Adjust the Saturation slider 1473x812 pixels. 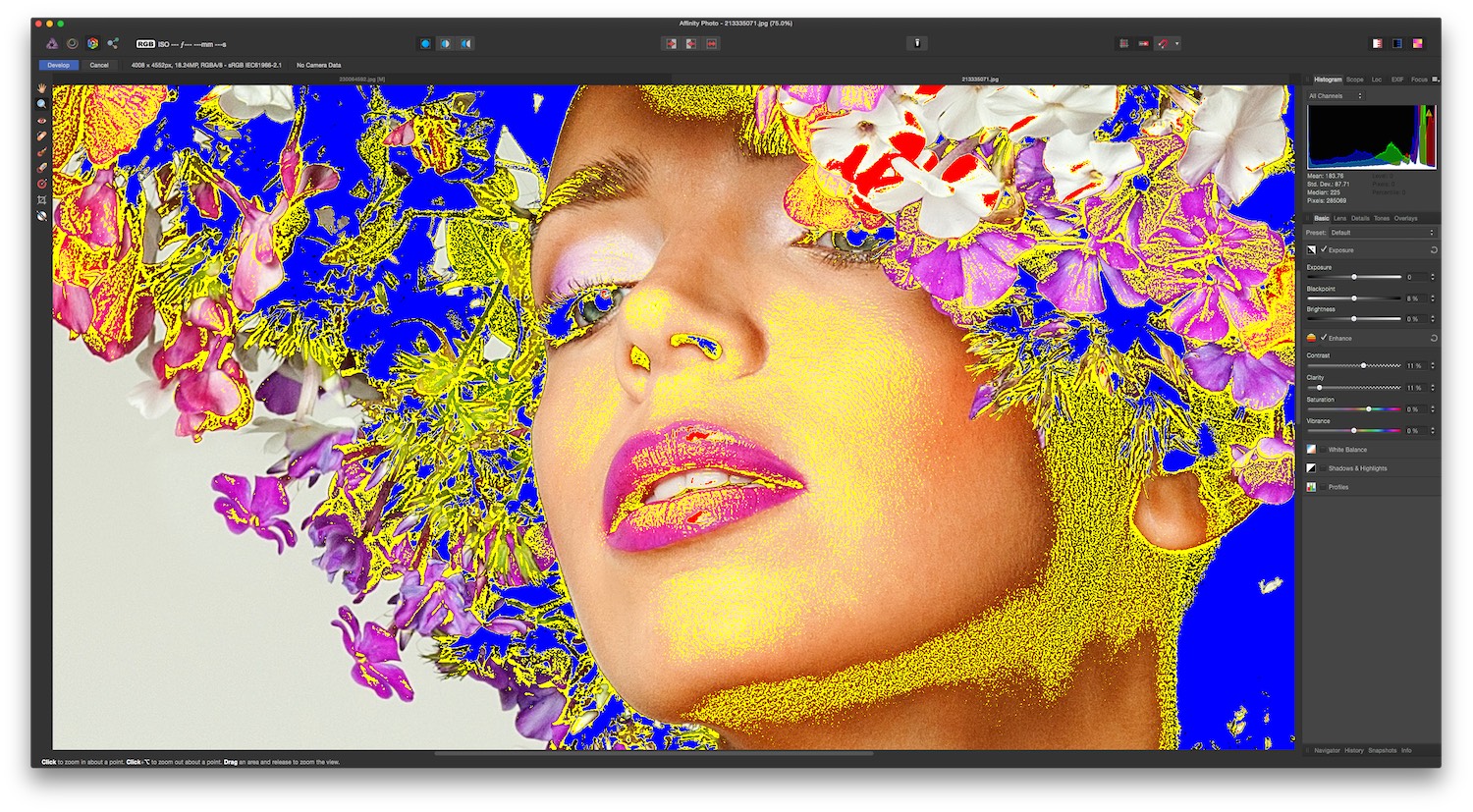1354,408
